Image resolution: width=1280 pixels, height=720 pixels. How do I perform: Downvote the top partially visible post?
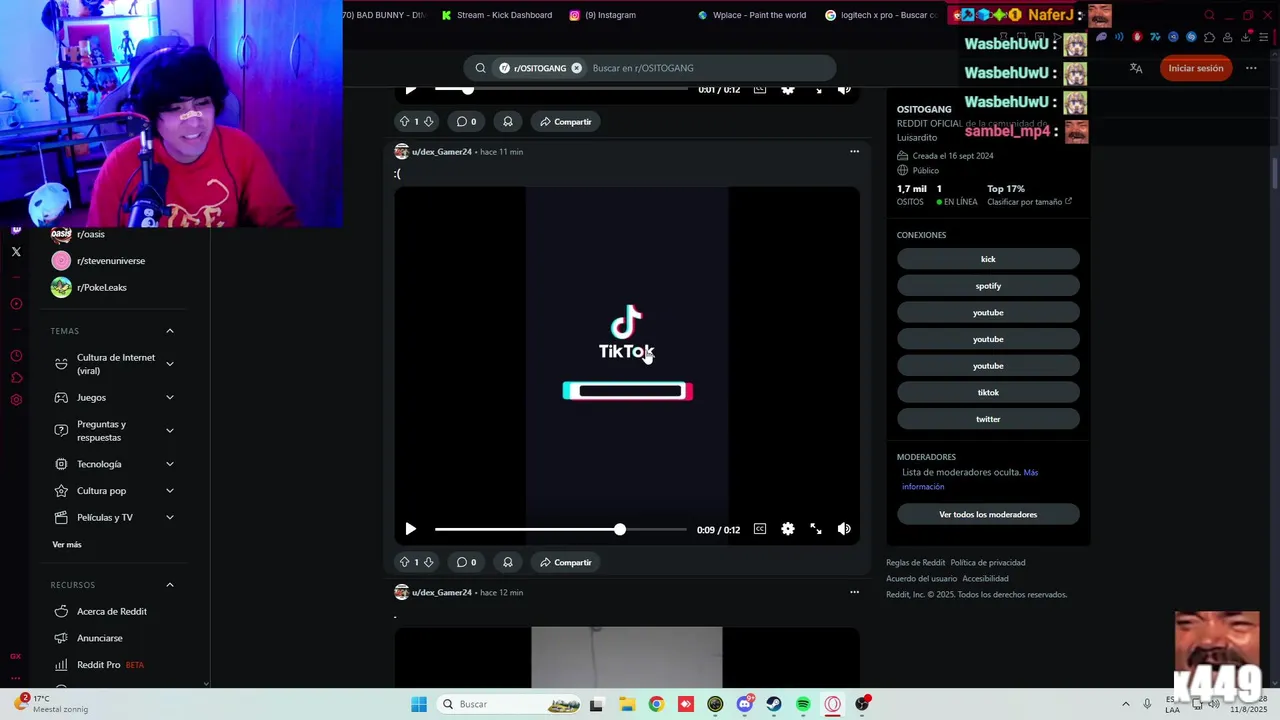tap(428, 121)
